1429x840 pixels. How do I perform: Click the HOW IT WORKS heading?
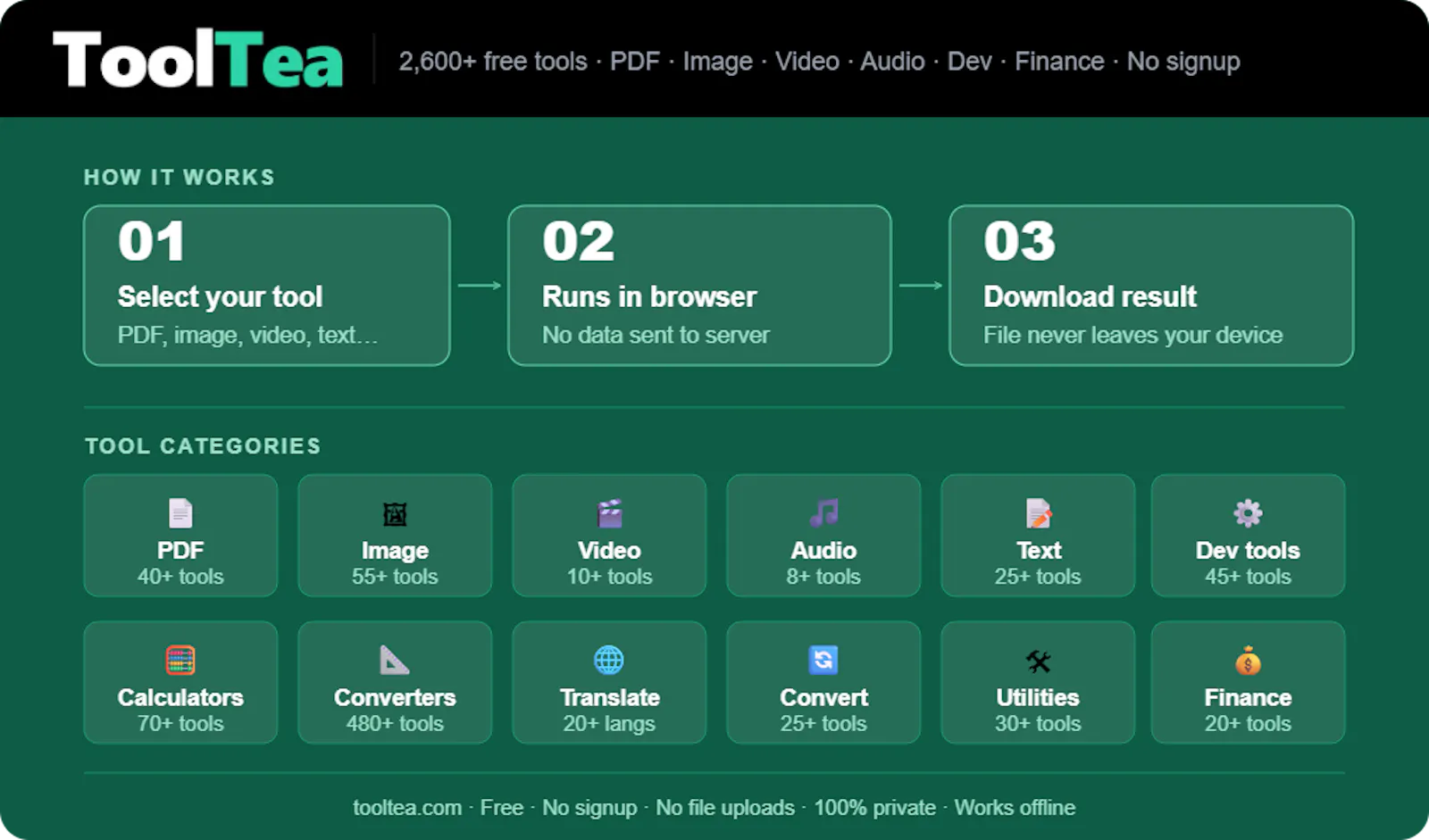tap(179, 177)
